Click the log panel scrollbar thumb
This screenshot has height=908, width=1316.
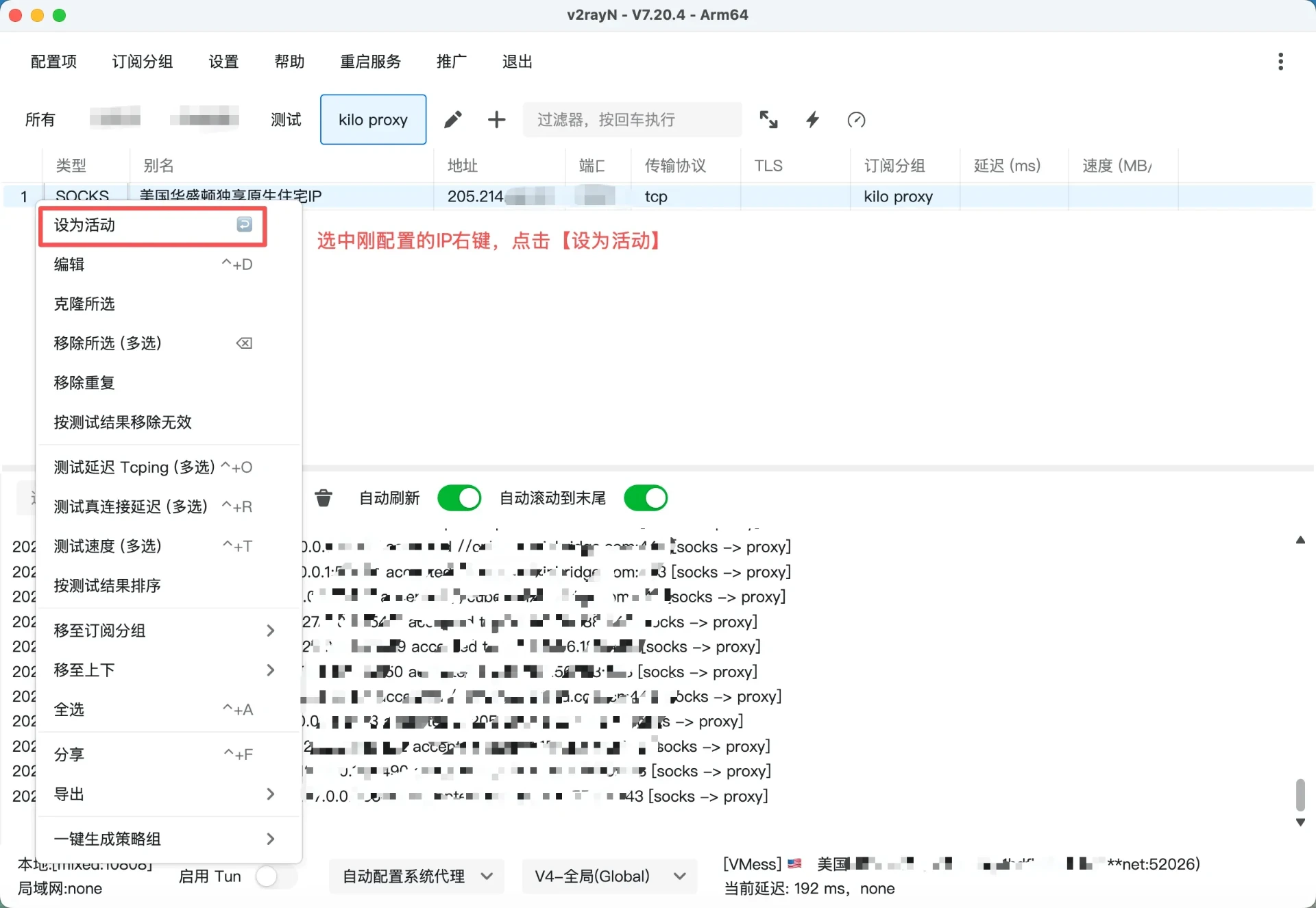[x=1300, y=795]
